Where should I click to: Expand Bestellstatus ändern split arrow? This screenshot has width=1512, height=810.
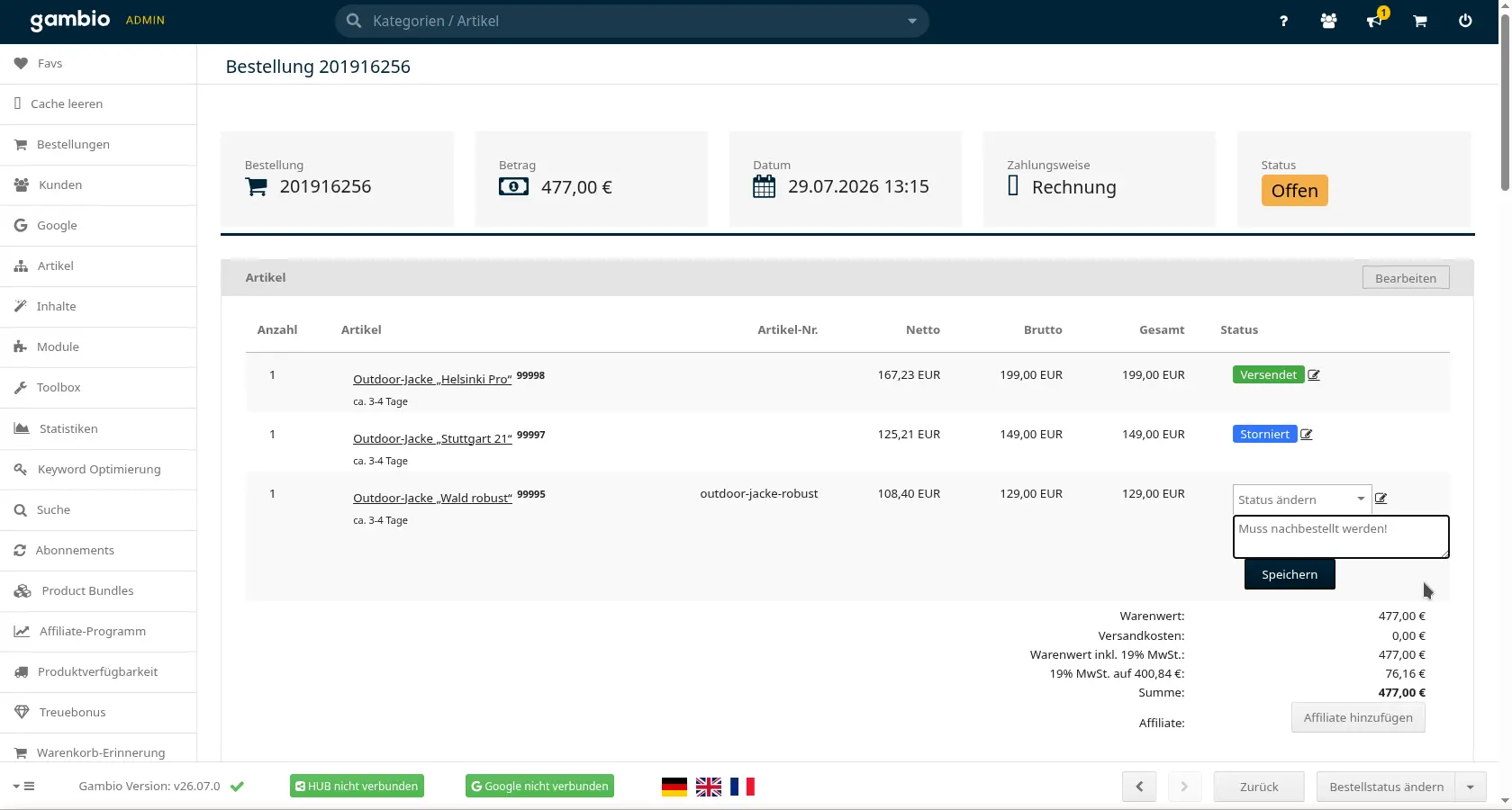click(1471, 787)
